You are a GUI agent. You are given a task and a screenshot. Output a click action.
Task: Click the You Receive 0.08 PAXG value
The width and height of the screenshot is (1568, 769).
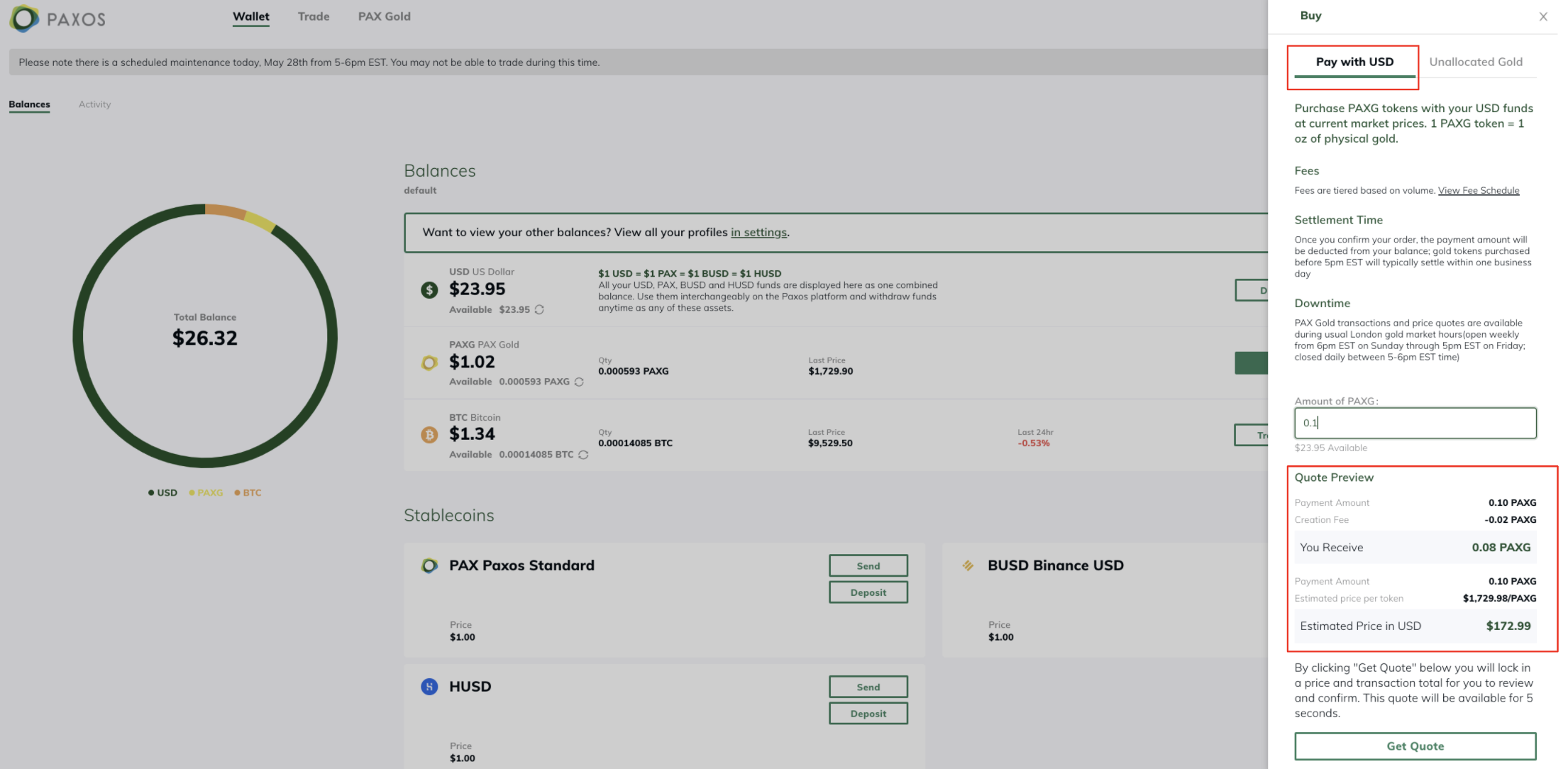tap(1501, 548)
